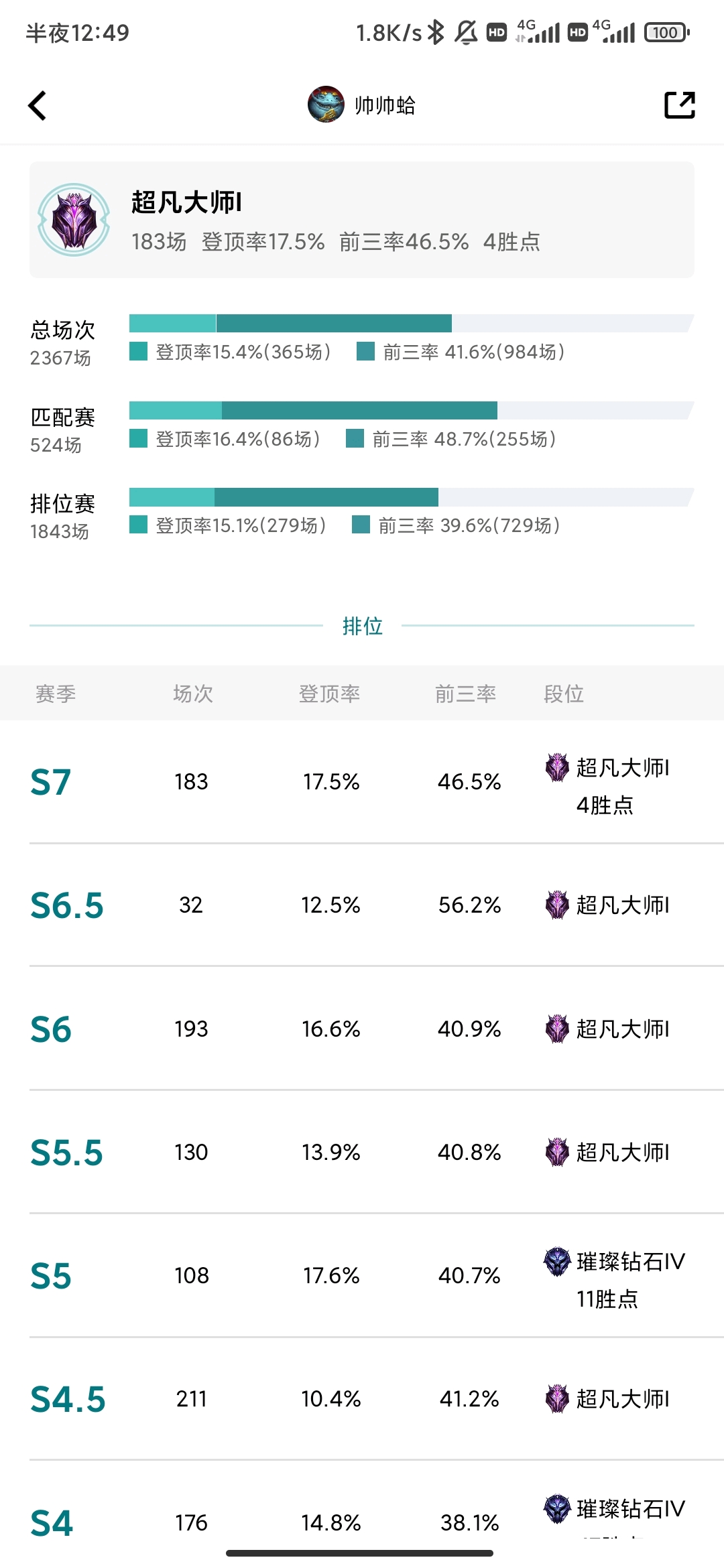The height and width of the screenshot is (1568, 724).
Task: Tap the 超凡大师I summary card
Action: (362, 220)
